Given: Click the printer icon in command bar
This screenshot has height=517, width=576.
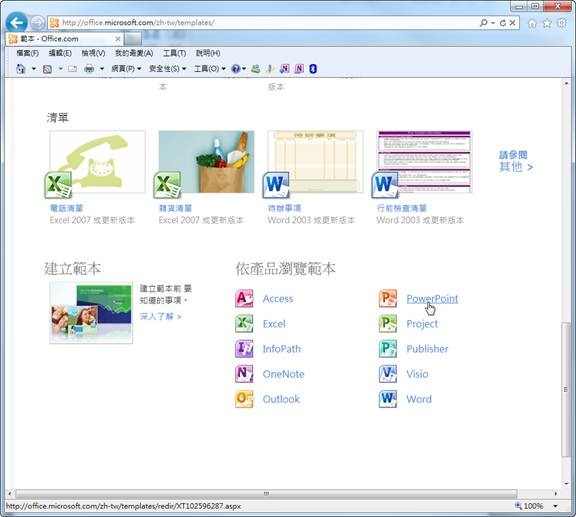Looking at the screenshot, I should coord(89,69).
